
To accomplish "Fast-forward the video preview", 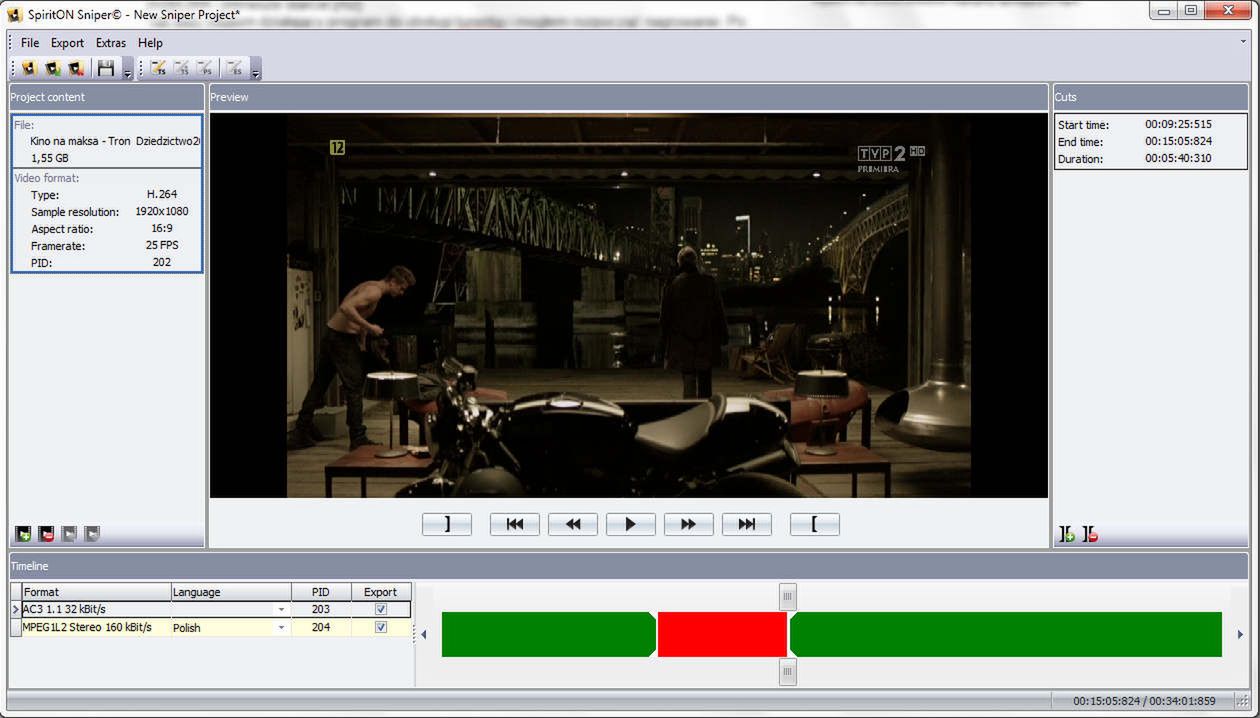I will 689,524.
